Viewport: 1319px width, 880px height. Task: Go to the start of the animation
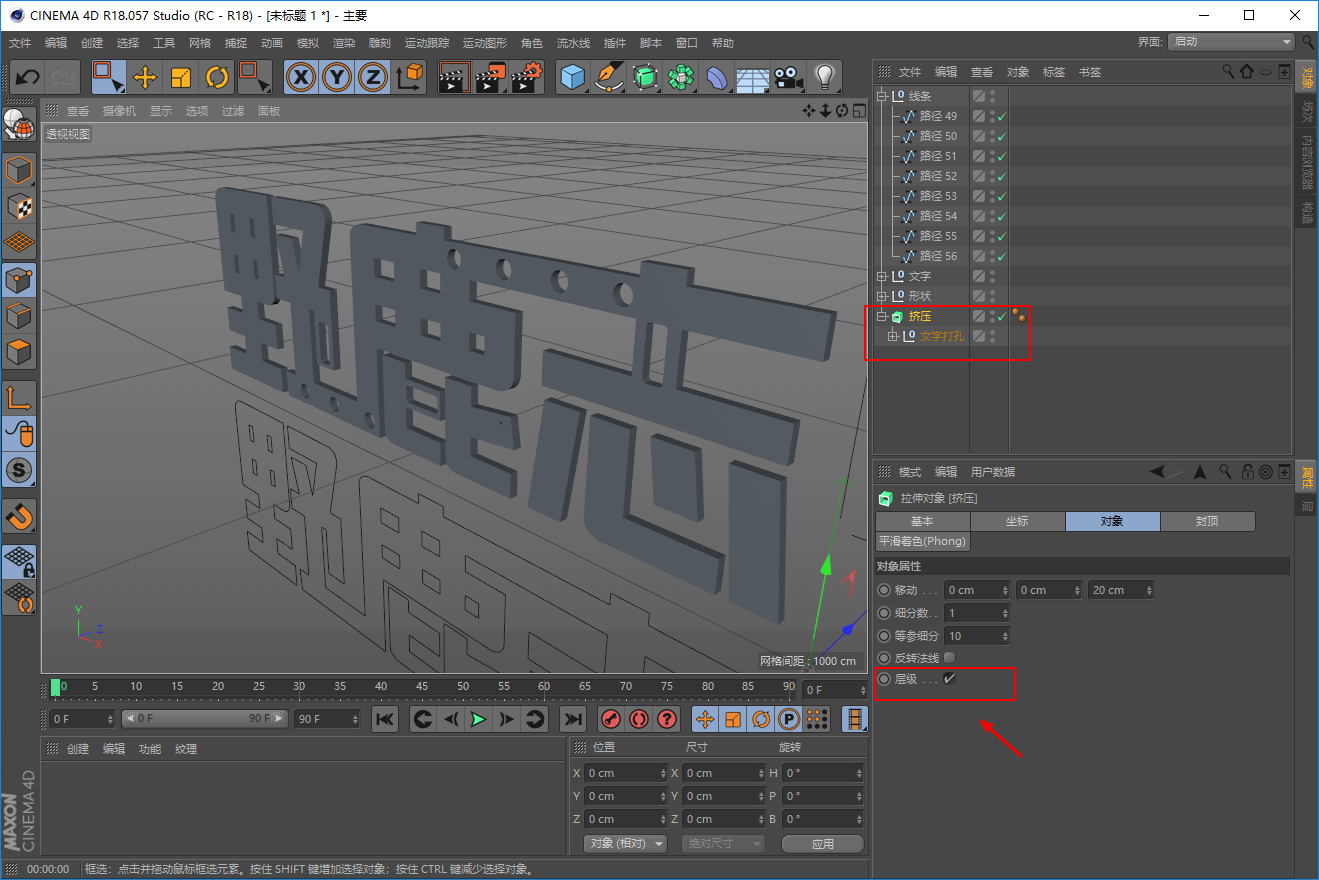click(385, 719)
